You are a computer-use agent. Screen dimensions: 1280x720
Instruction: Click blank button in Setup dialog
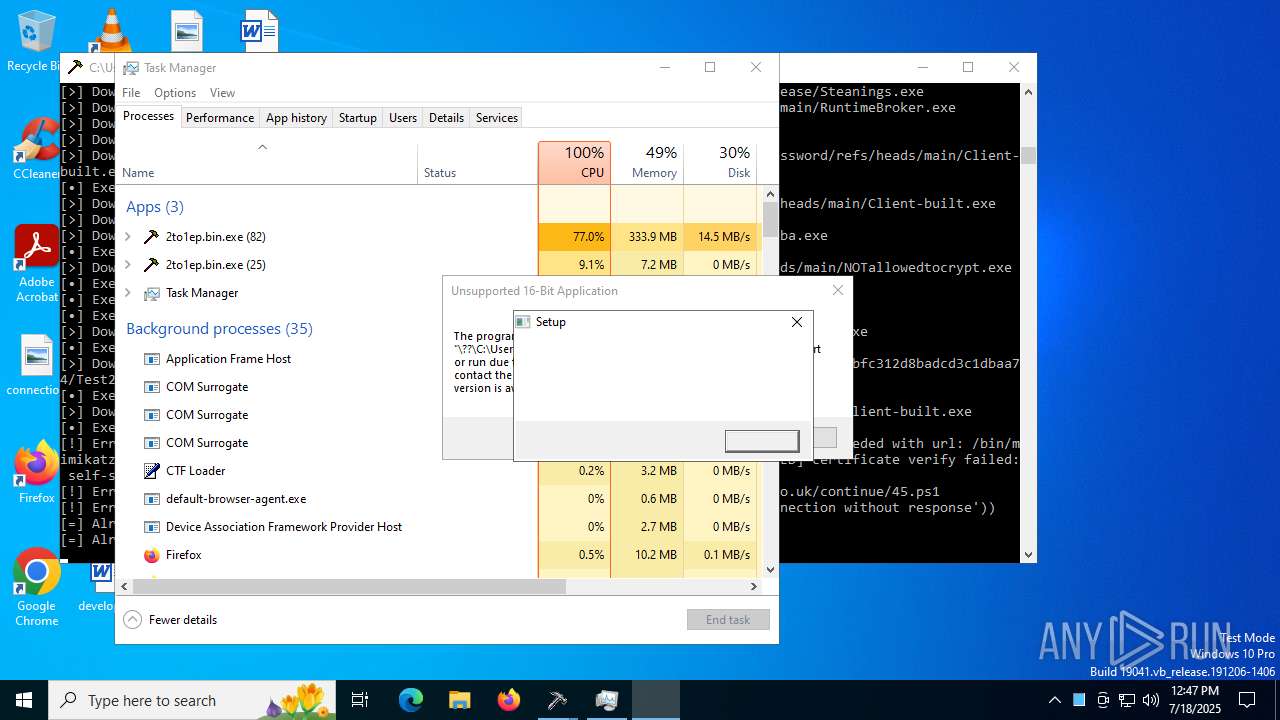tap(762, 441)
